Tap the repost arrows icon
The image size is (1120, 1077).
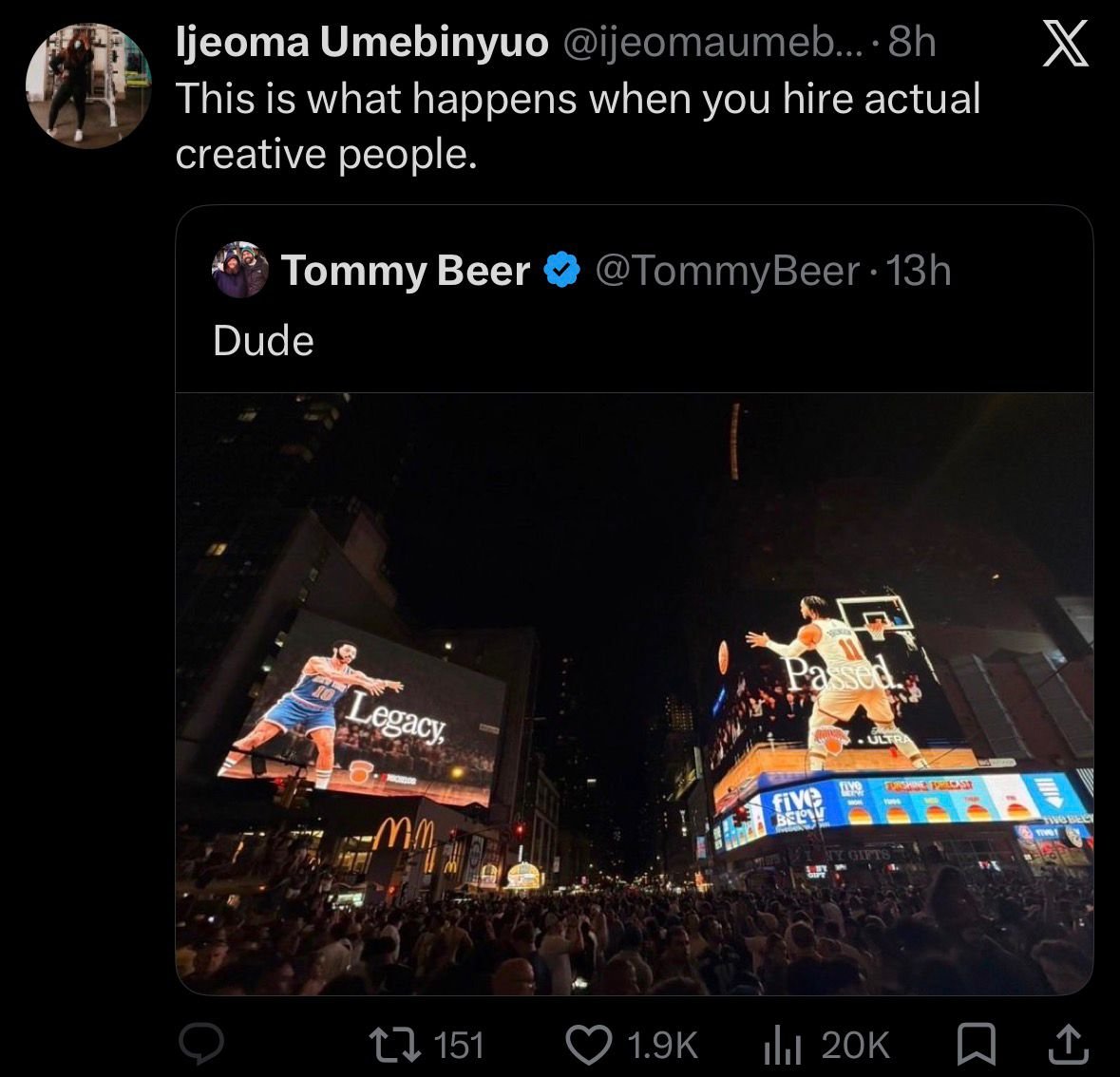tap(395, 1045)
